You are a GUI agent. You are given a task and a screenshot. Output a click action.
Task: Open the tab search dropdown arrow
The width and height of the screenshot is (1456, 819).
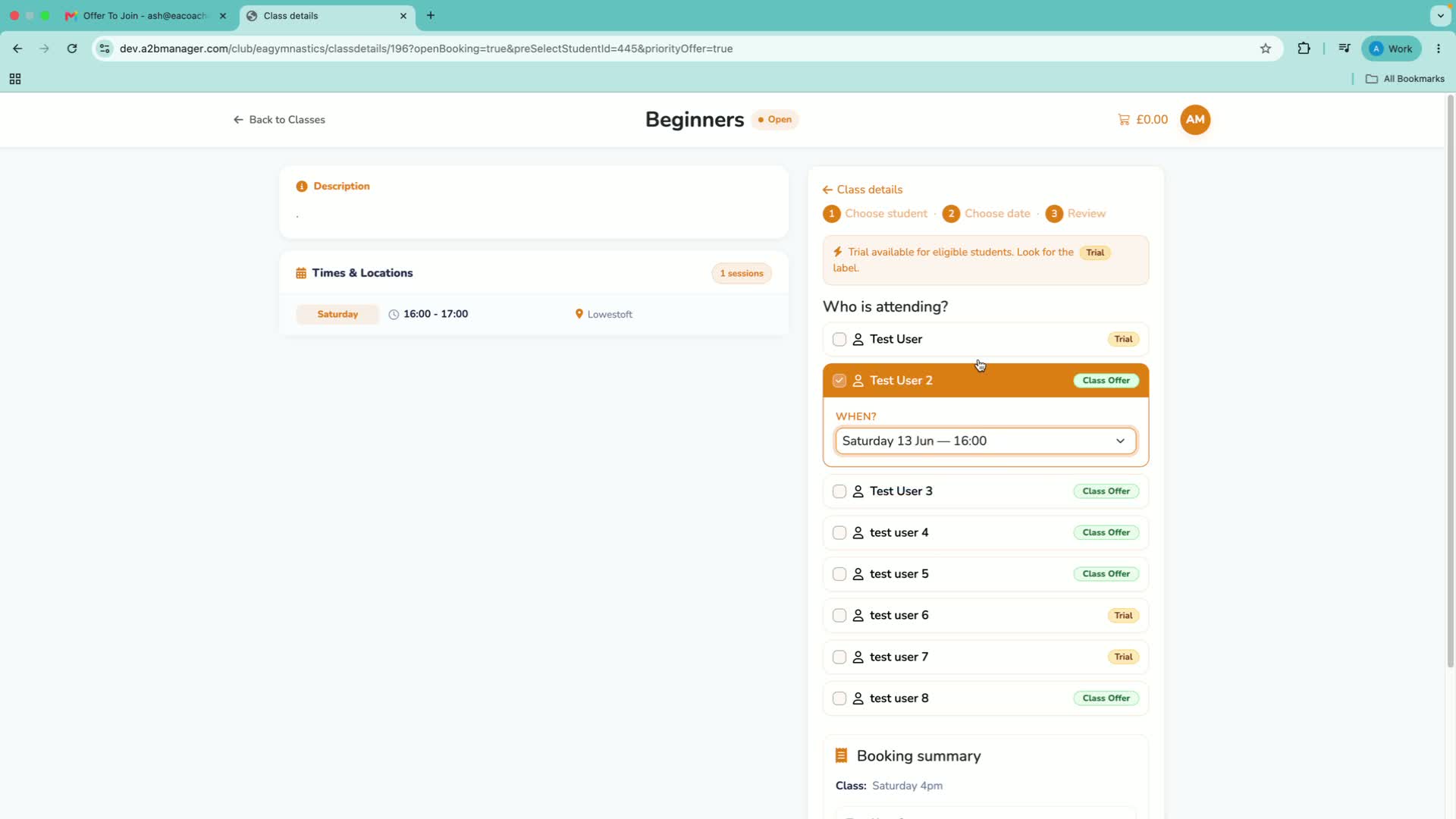[1440, 15]
